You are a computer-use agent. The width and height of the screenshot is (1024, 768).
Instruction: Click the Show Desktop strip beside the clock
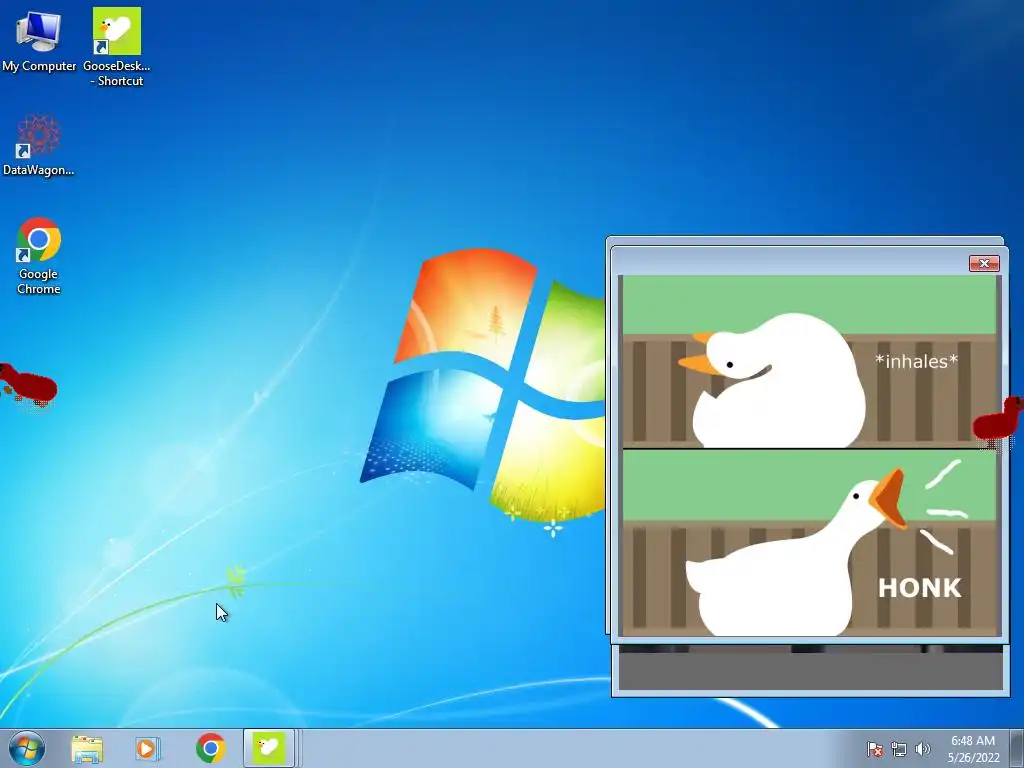[1017, 748]
